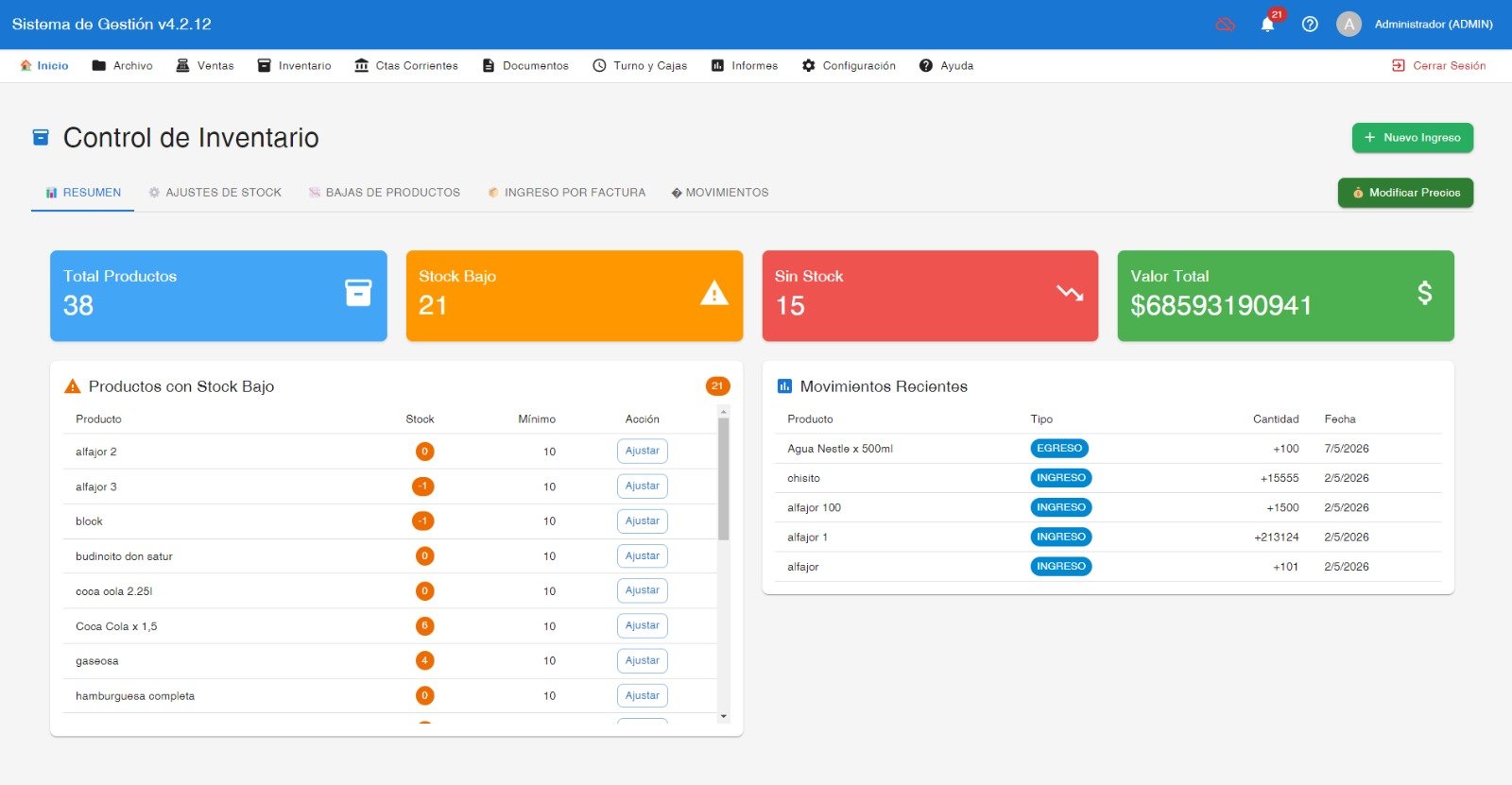Image resolution: width=1512 pixels, height=785 pixels.
Task: Click the Sistema de Gestión v4.2.12 title
Action: point(112,25)
